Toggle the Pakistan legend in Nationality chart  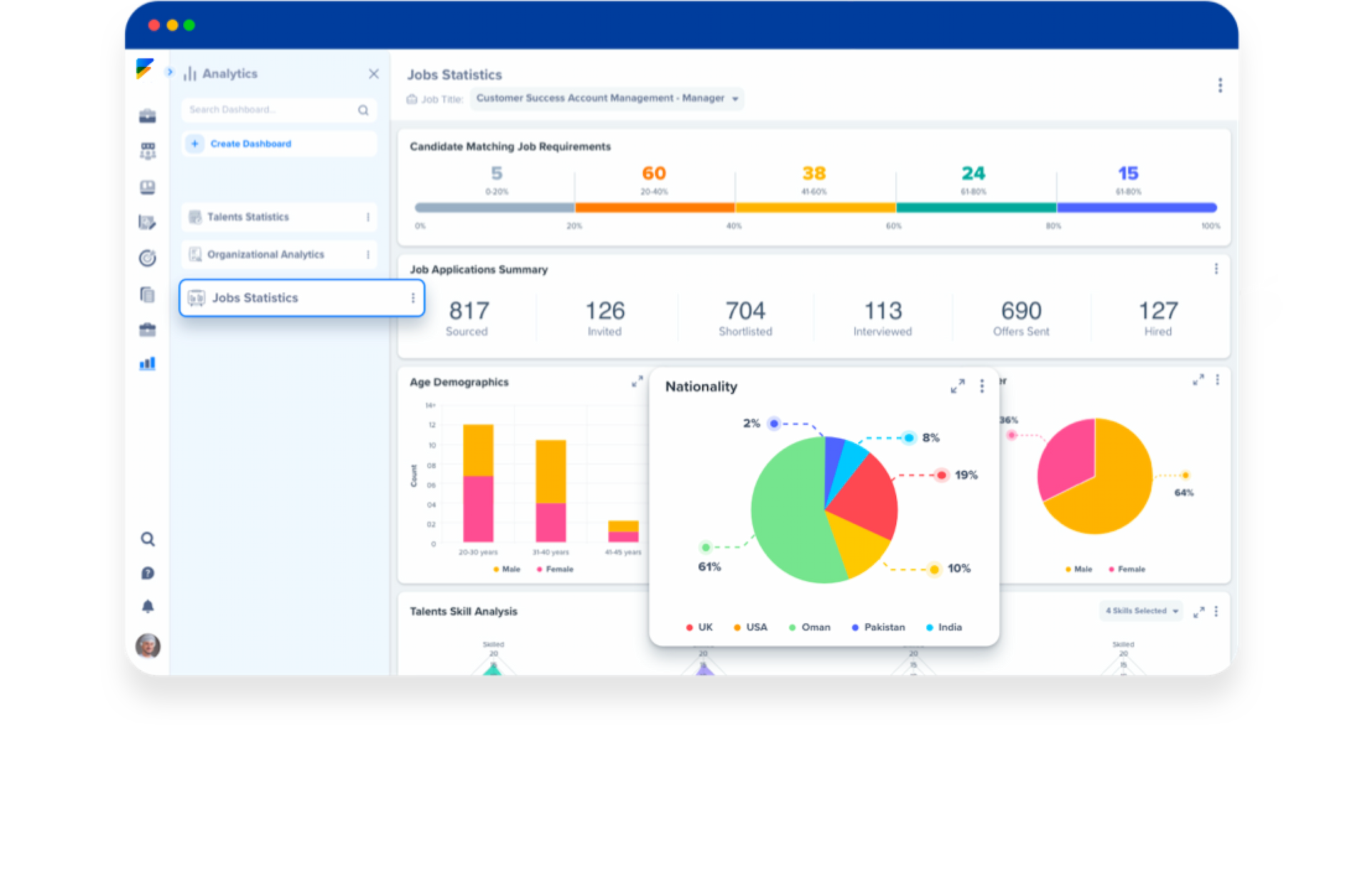point(878,628)
